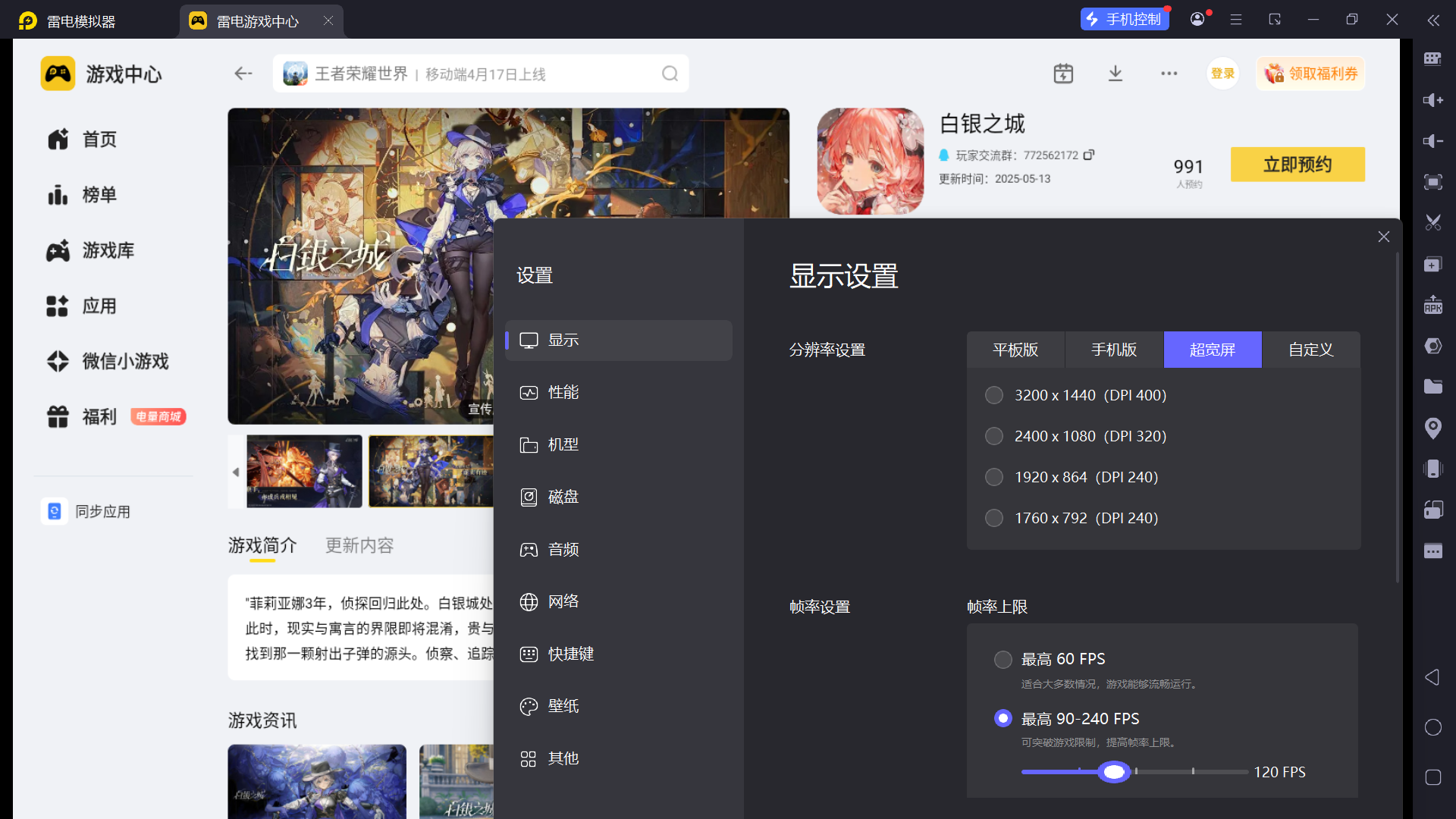1456x819 pixels.
Task: Click the scissors screenshot icon in right sidebar
Action: (x=1432, y=222)
